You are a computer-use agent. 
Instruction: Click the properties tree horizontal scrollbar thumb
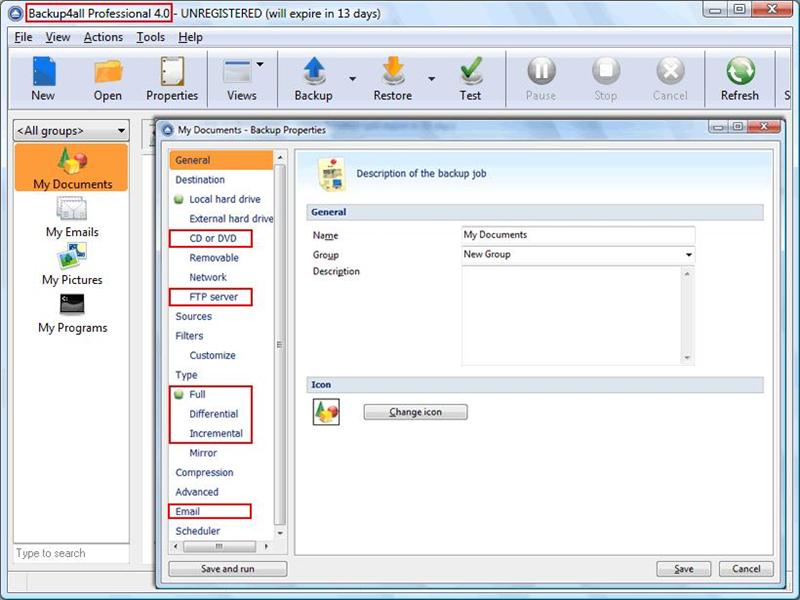point(219,546)
